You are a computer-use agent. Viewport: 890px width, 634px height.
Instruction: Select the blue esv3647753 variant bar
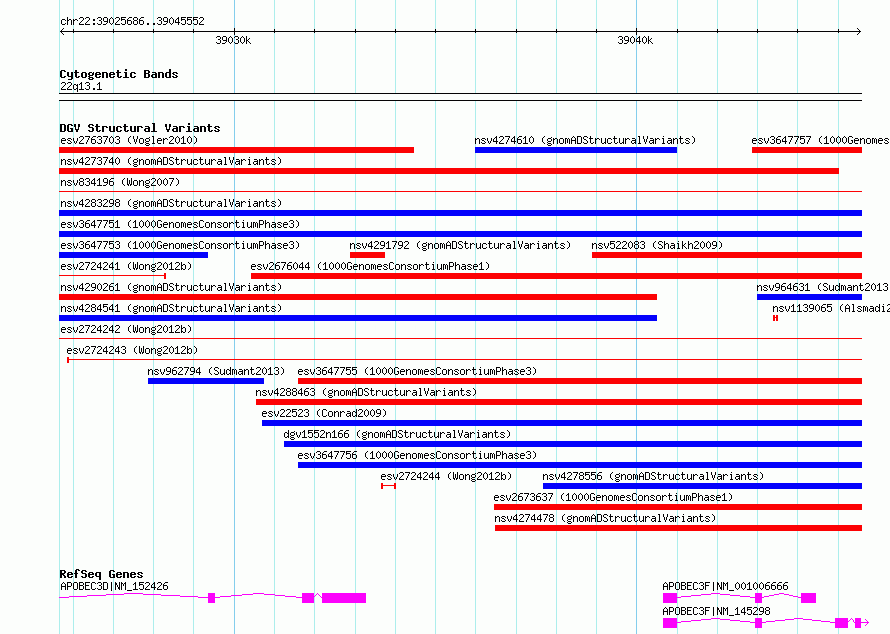point(133,255)
